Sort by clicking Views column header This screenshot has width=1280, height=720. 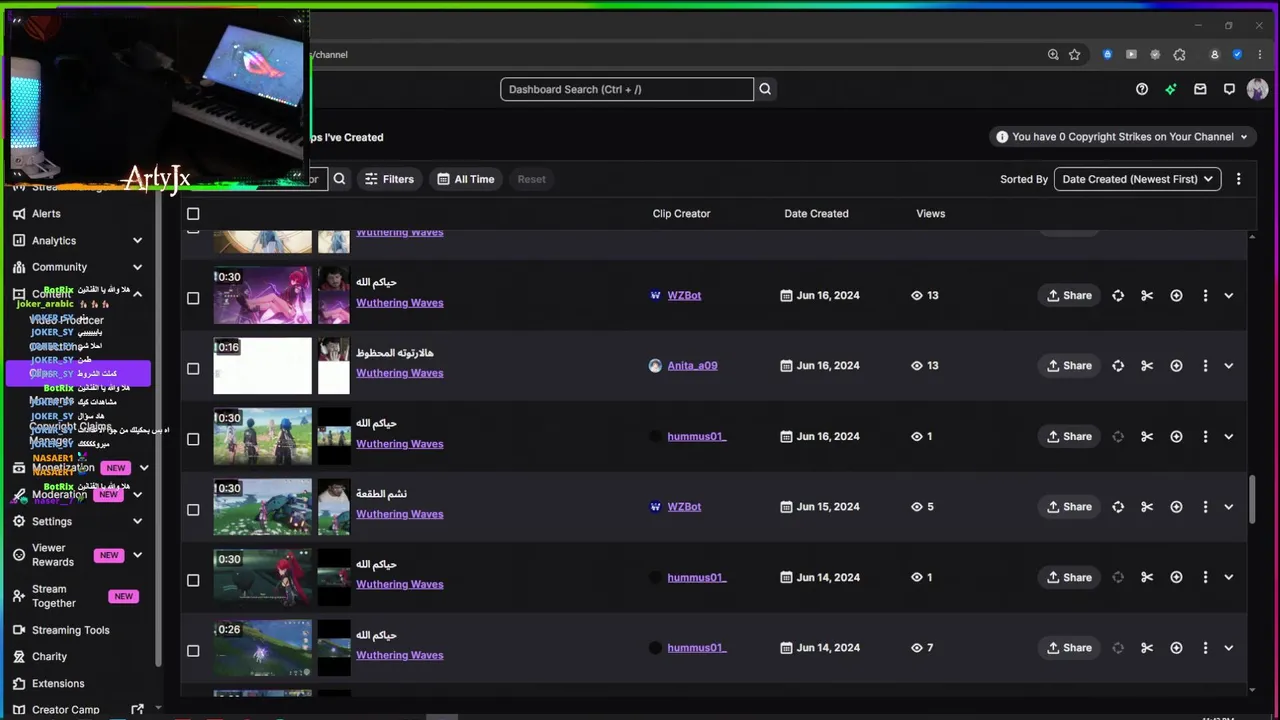click(x=930, y=213)
